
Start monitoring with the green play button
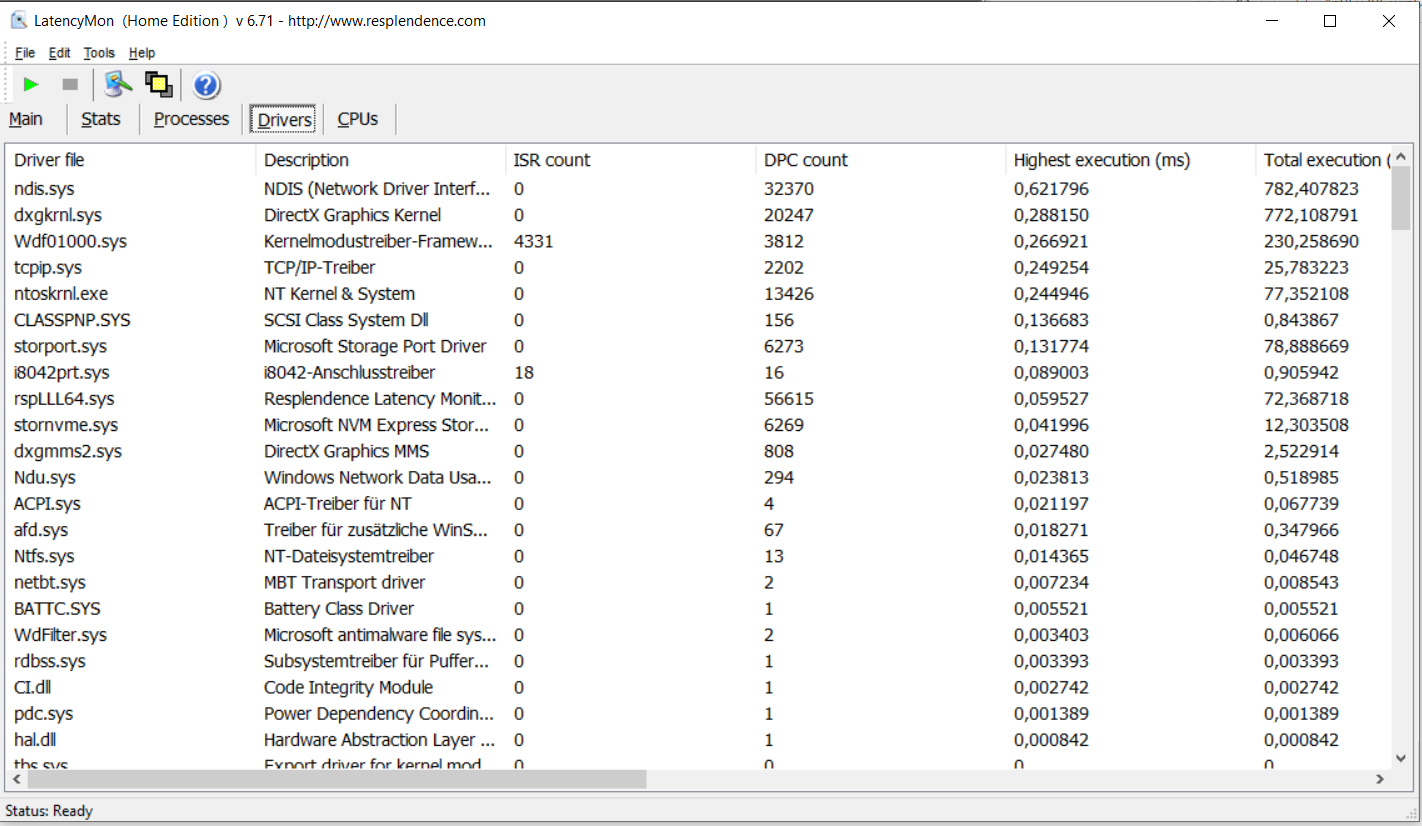(x=31, y=85)
